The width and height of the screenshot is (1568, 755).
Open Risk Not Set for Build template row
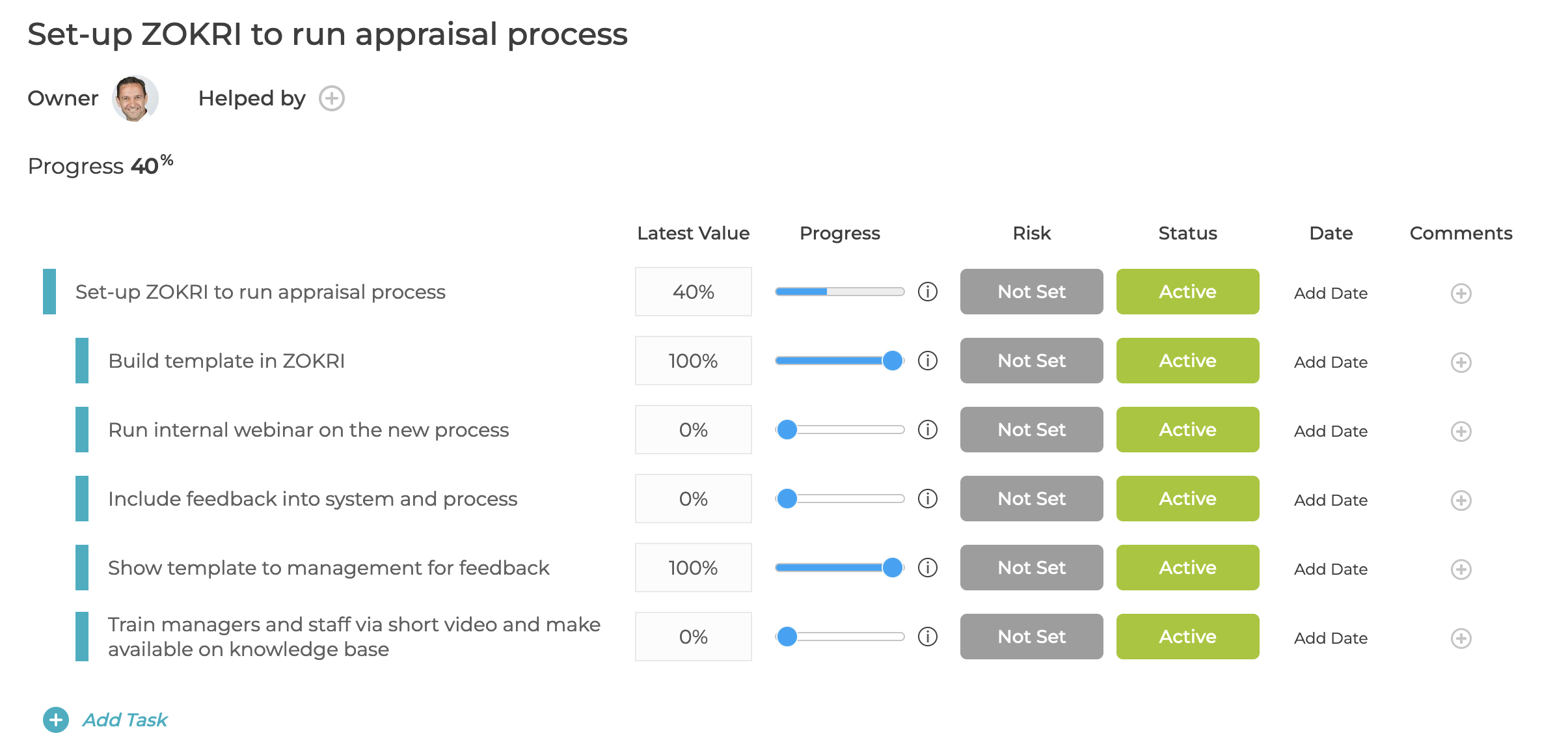click(x=1032, y=361)
